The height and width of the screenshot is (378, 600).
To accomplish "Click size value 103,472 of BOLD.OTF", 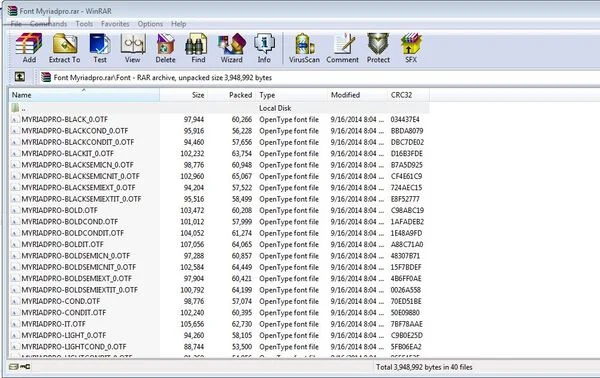I will tap(192, 210).
